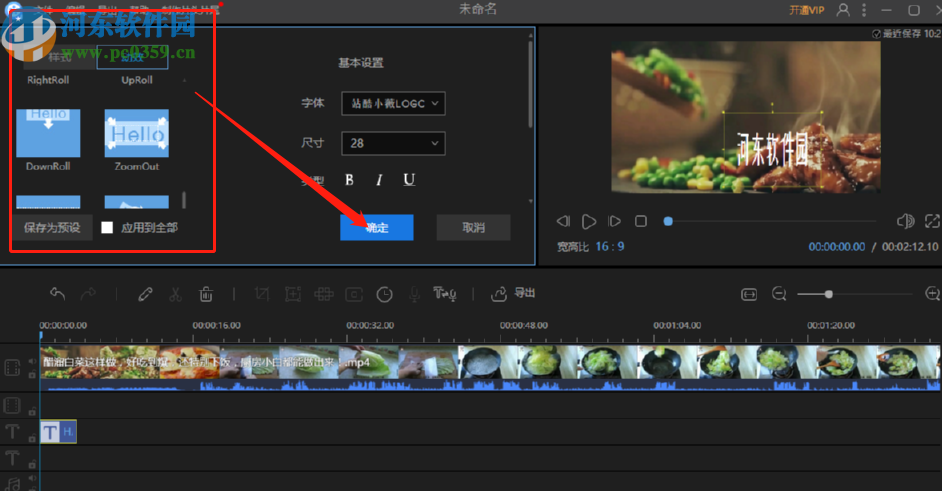Click the UpRoll animation label
The height and width of the screenshot is (491, 942).
(136, 80)
